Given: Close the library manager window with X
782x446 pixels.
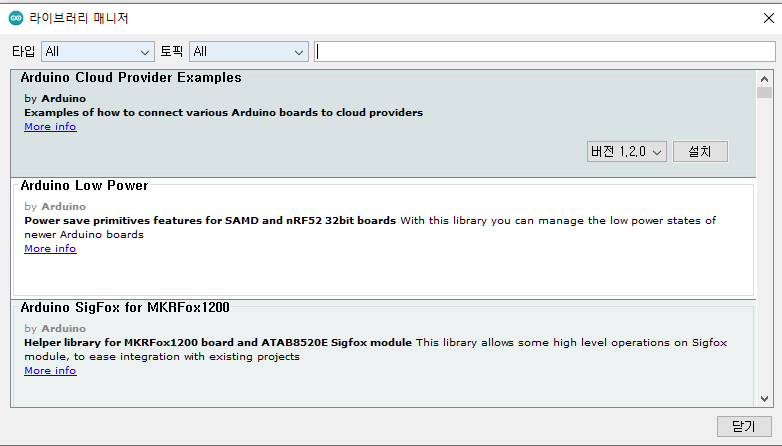Looking at the screenshot, I should coord(769,18).
